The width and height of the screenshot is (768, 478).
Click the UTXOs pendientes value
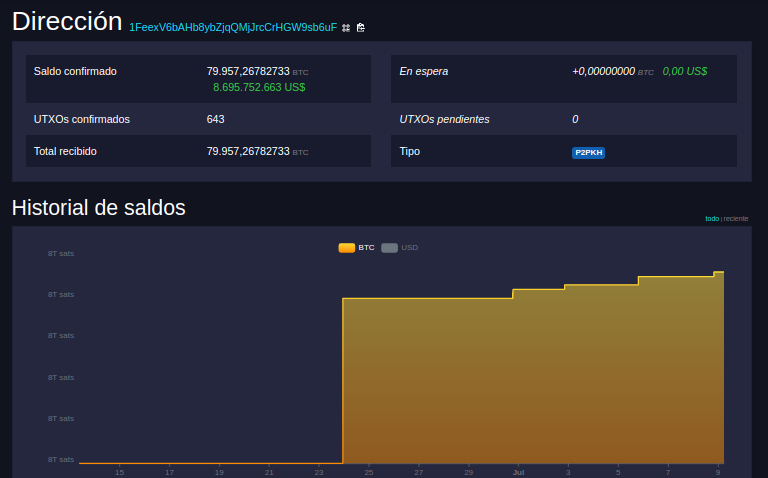(575, 119)
